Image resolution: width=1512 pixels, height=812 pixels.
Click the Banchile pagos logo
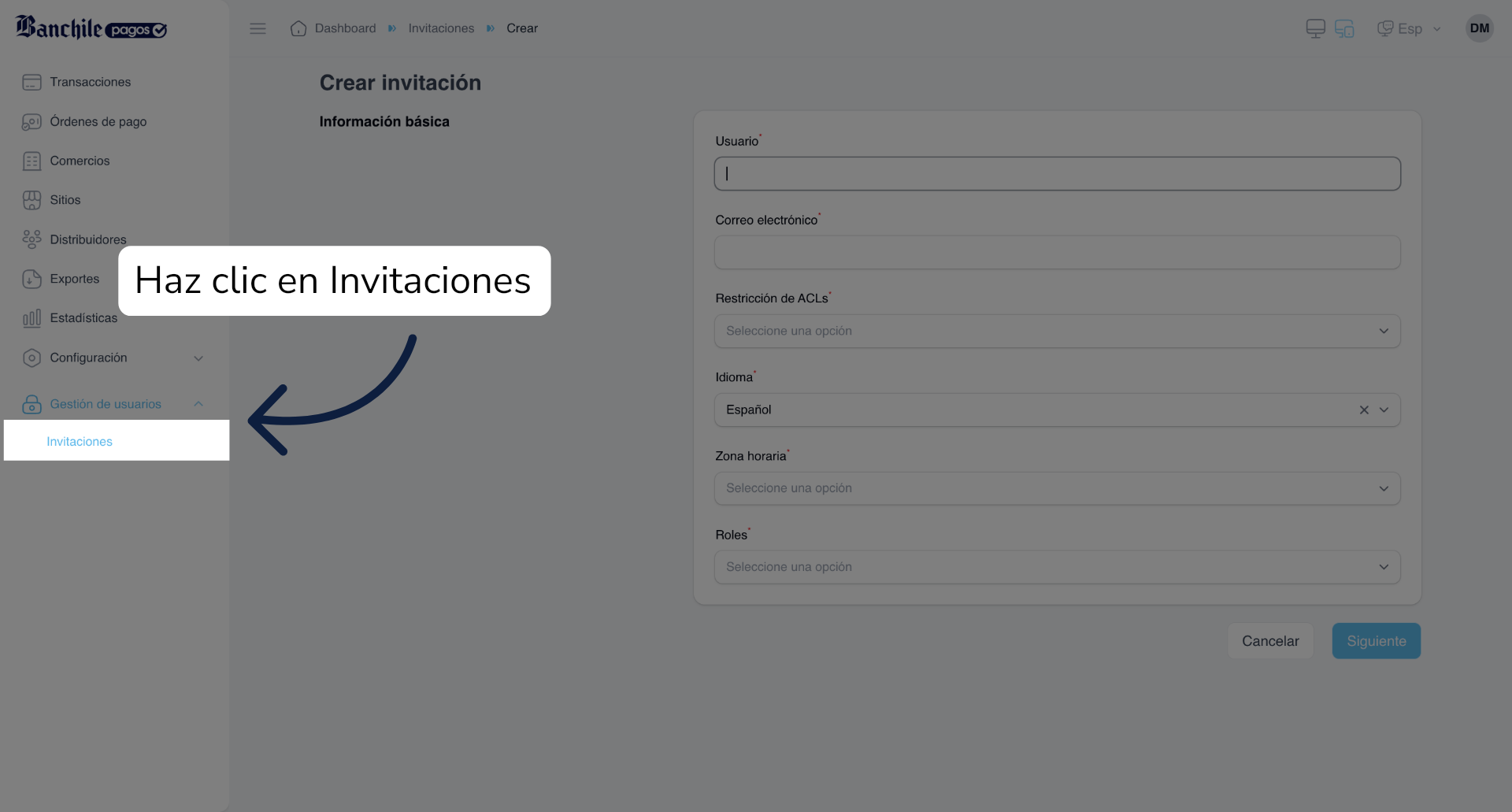click(91, 28)
